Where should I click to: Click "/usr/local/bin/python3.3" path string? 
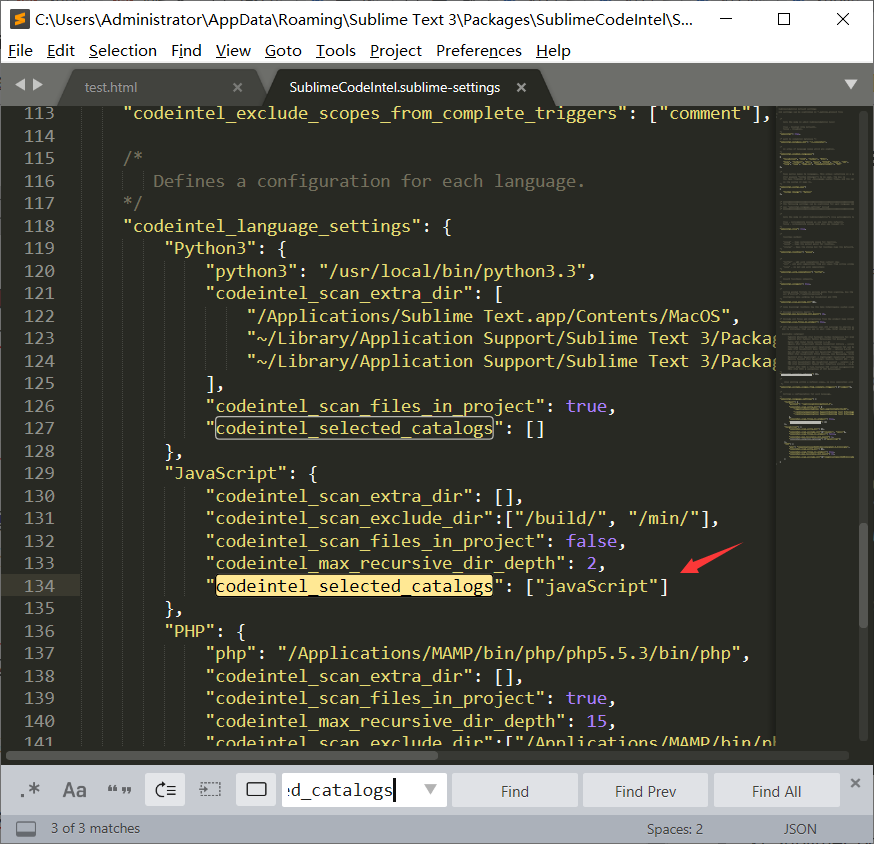(x=452, y=271)
